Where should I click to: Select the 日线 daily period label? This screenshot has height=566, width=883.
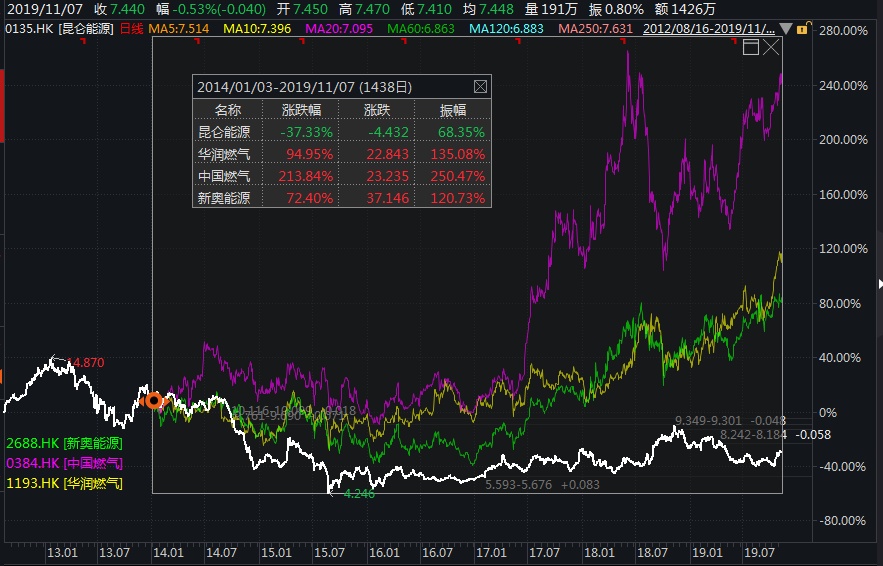(x=131, y=28)
